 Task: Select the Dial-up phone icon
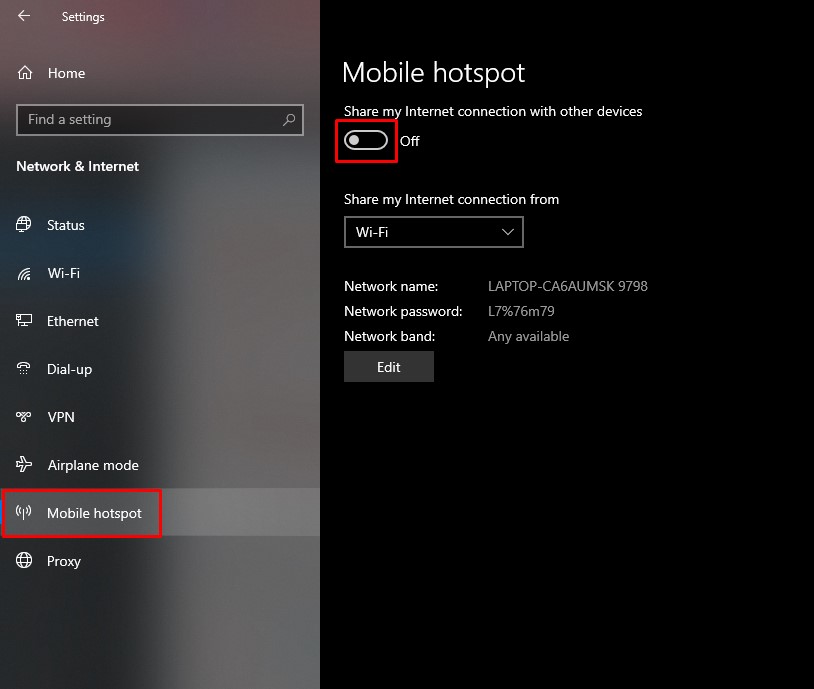(22, 369)
